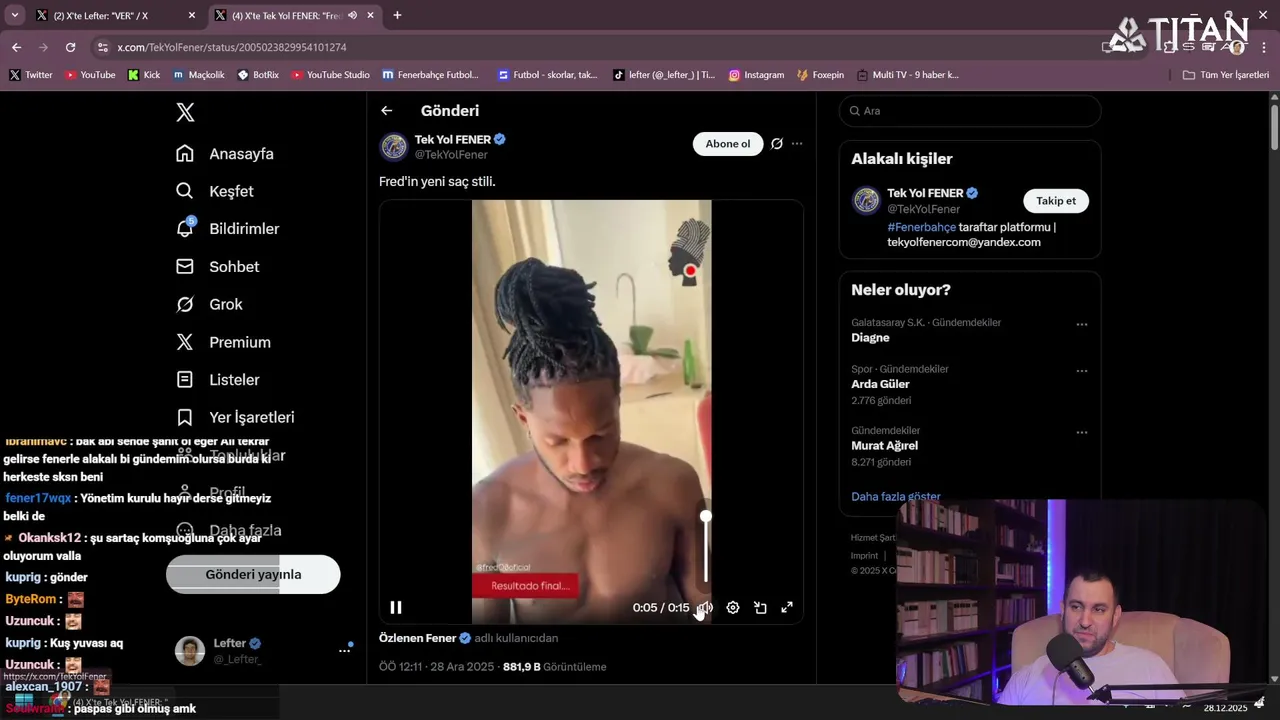1280x720 pixels.
Task: Click Imprint footer link
Action: click(x=864, y=556)
